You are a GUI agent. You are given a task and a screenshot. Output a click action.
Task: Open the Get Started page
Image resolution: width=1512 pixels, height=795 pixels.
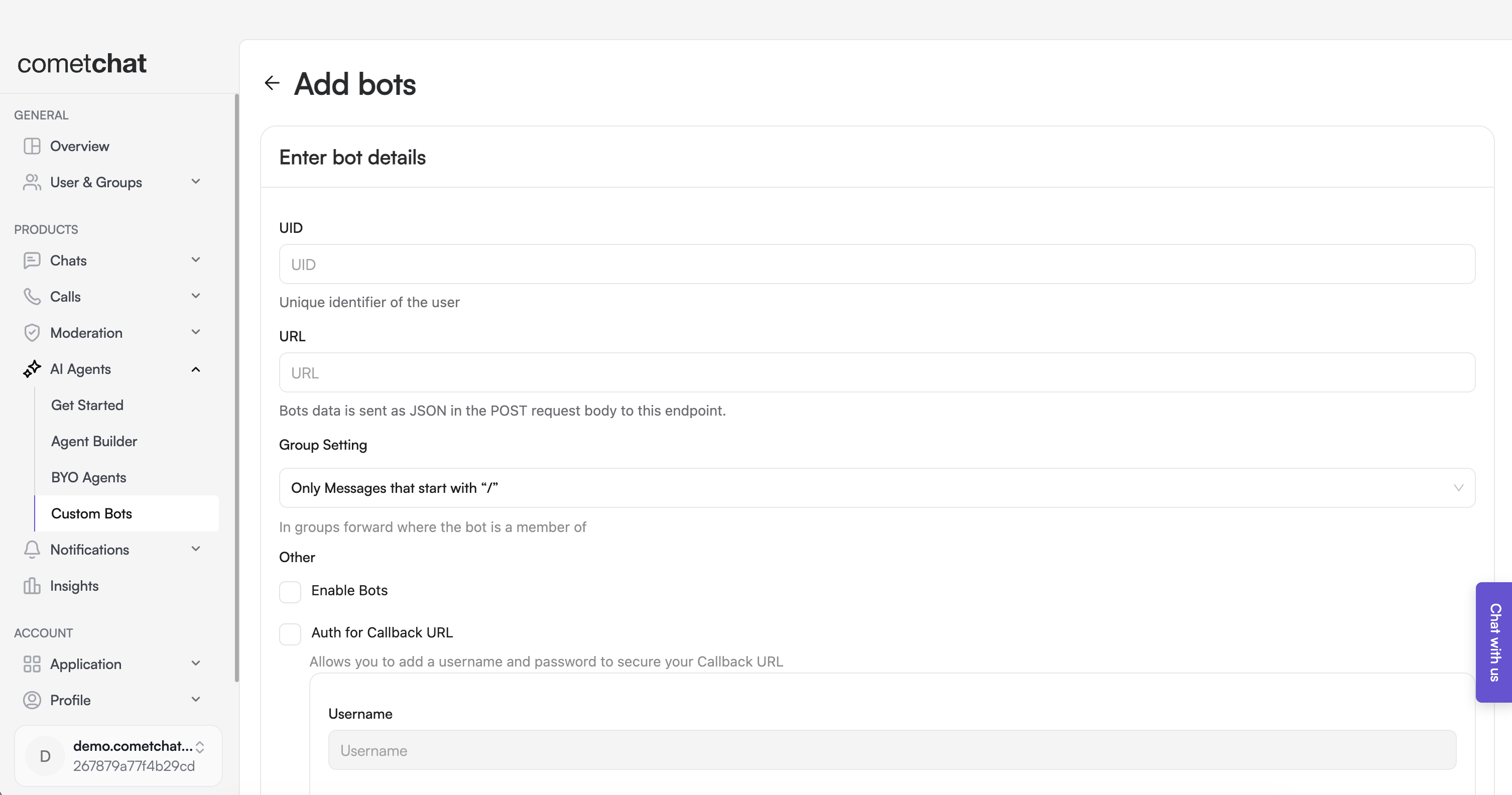point(87,405)
